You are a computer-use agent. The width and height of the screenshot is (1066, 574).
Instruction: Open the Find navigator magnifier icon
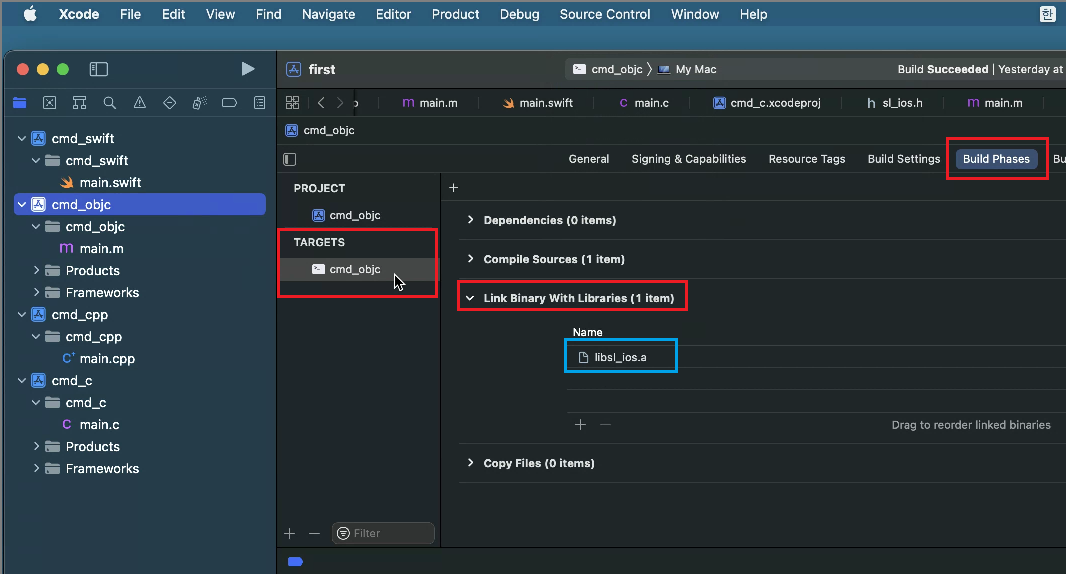pyautogui.click(x=109, y=103)
